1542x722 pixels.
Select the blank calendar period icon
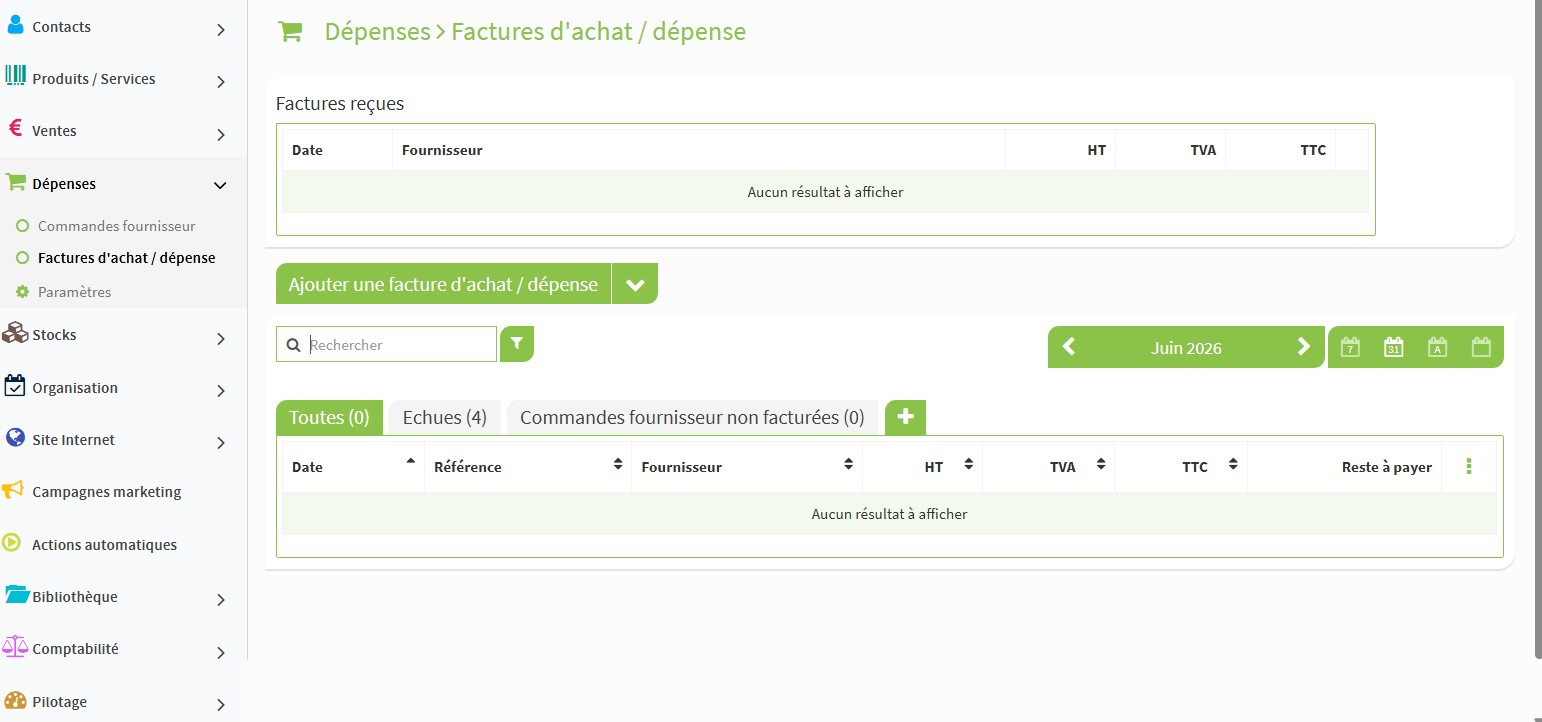1481,347
